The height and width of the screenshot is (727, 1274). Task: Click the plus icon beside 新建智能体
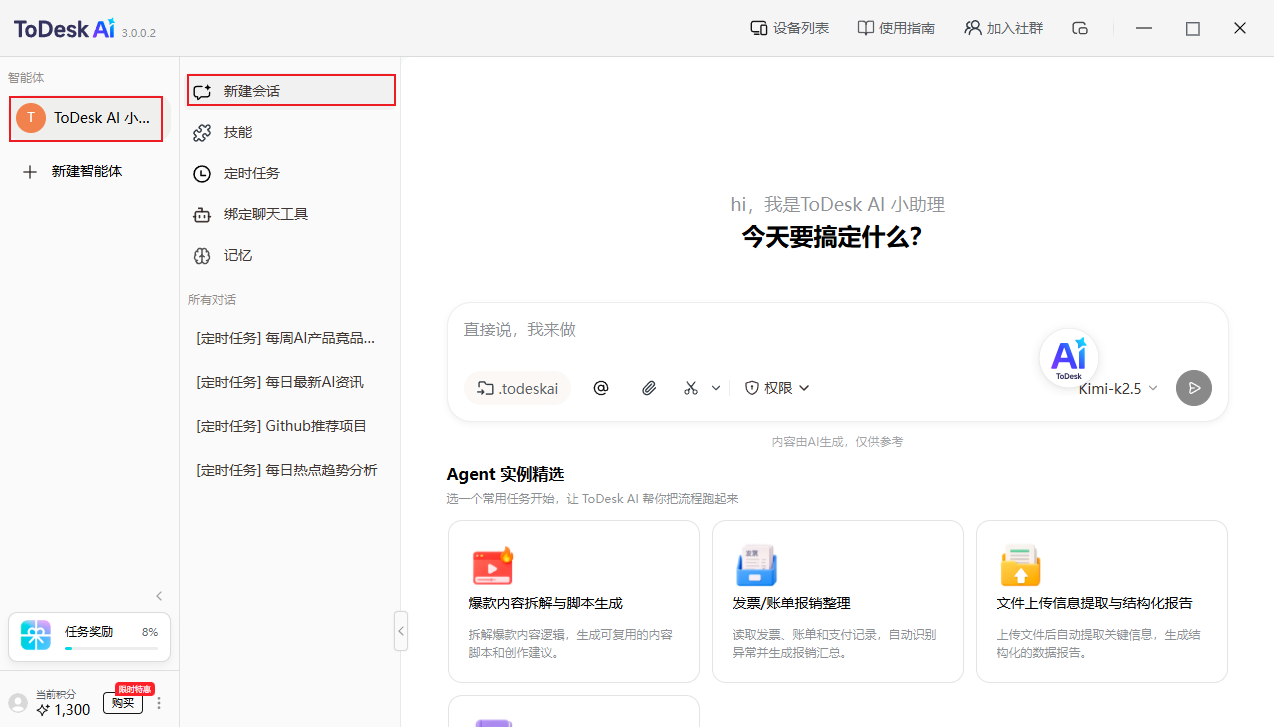pos(30,172)
